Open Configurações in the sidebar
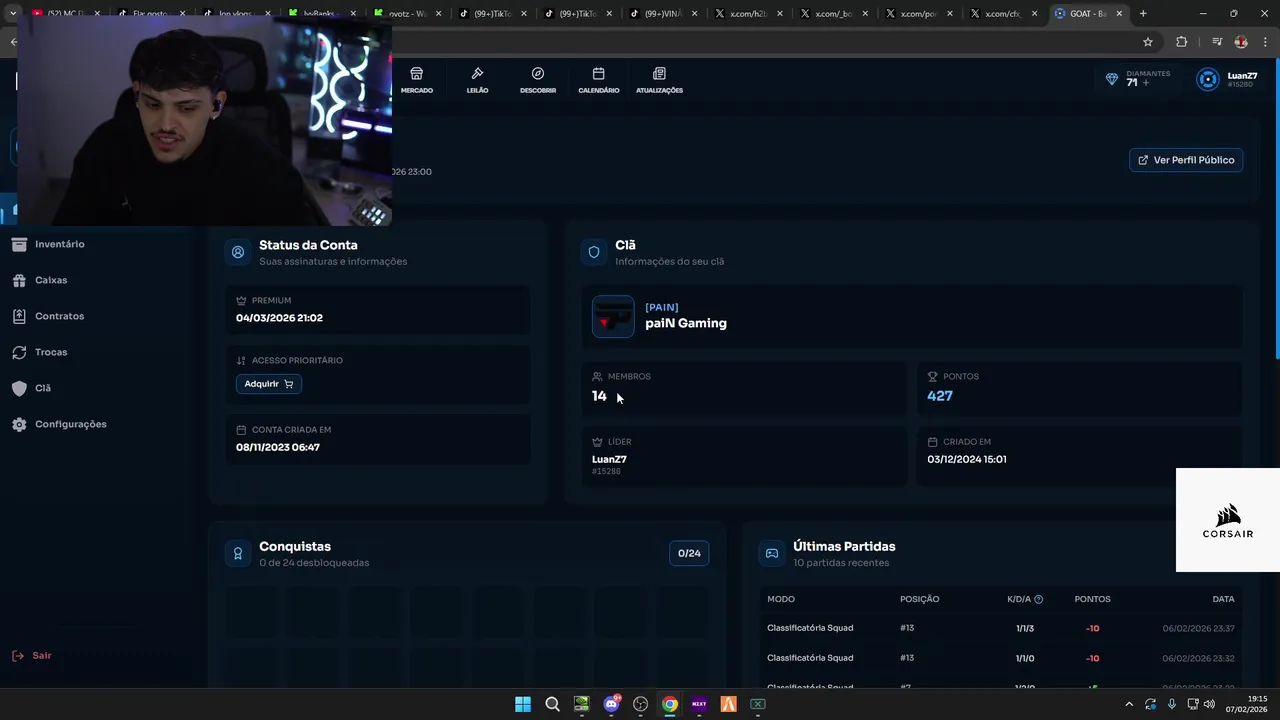 click(x=70, y=424)
